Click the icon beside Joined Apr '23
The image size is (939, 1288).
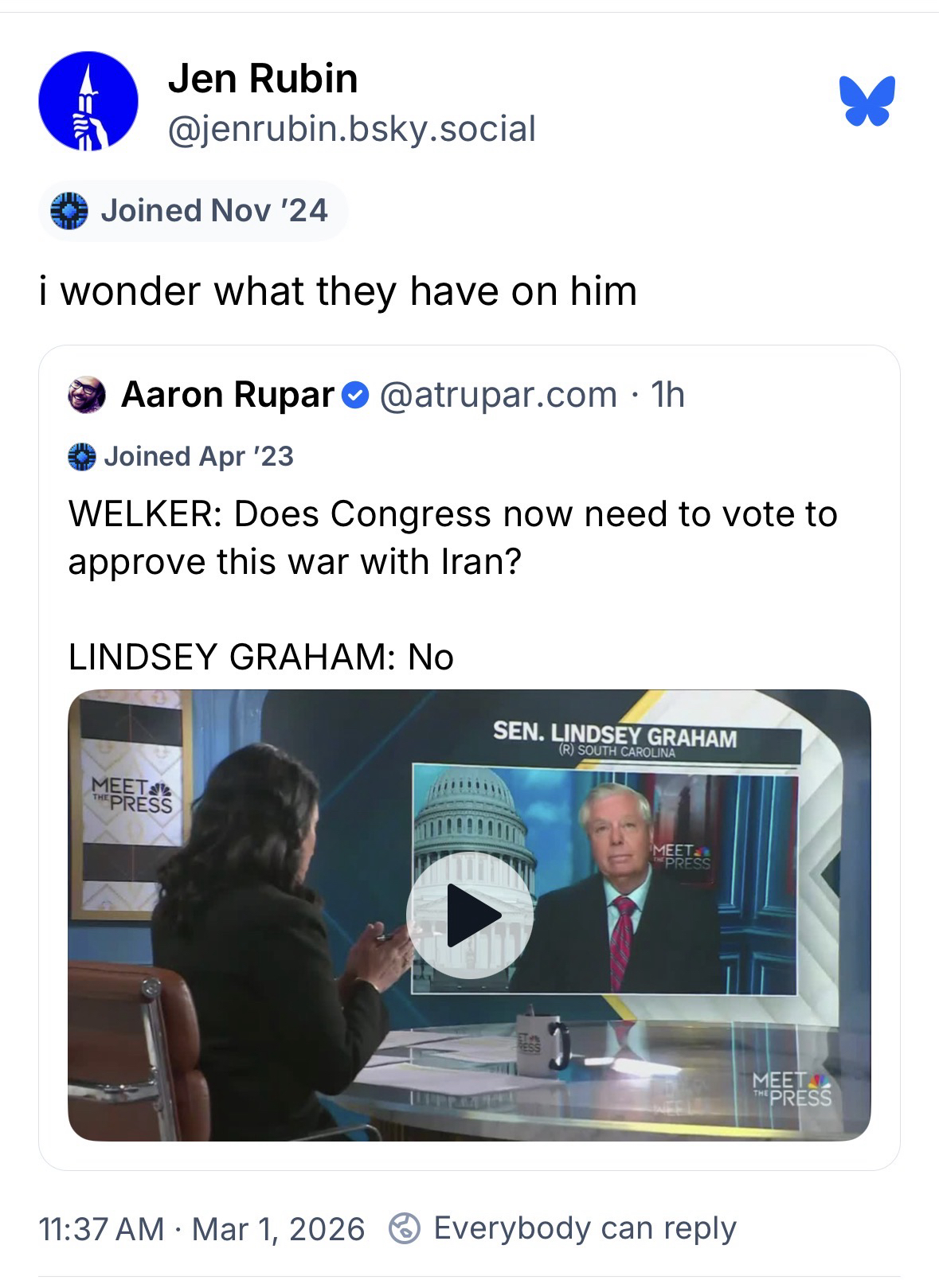pyautogui.click(x=81, y=457)
